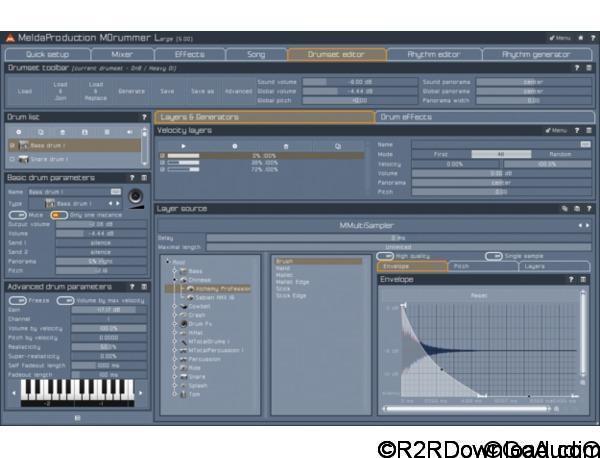Toggle the Freeze switch

point(18,301)
